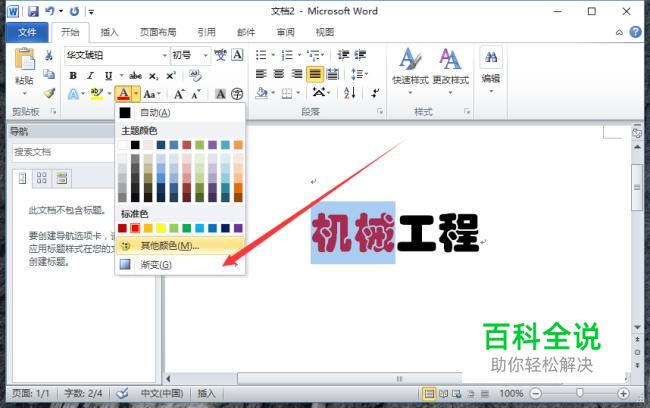
Task: Open the Change Styles menu
Action: pyautogui.click(x=450, y=70)
